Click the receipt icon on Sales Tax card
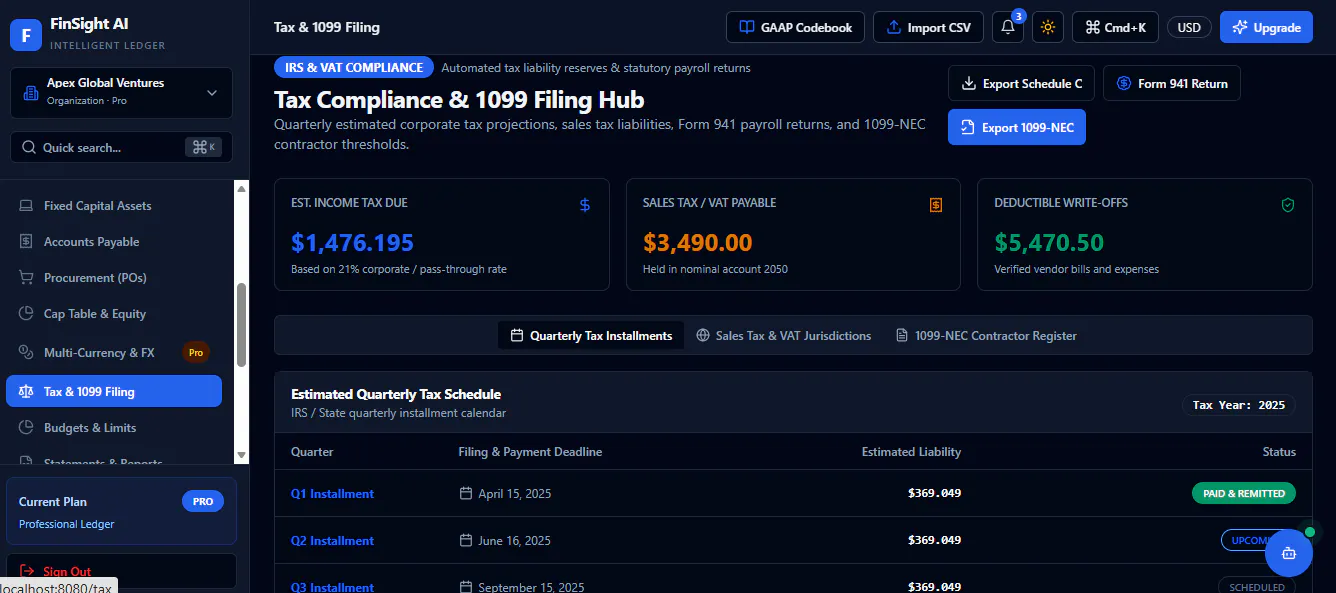This screenshot has height=593, width=1336. 936,205
